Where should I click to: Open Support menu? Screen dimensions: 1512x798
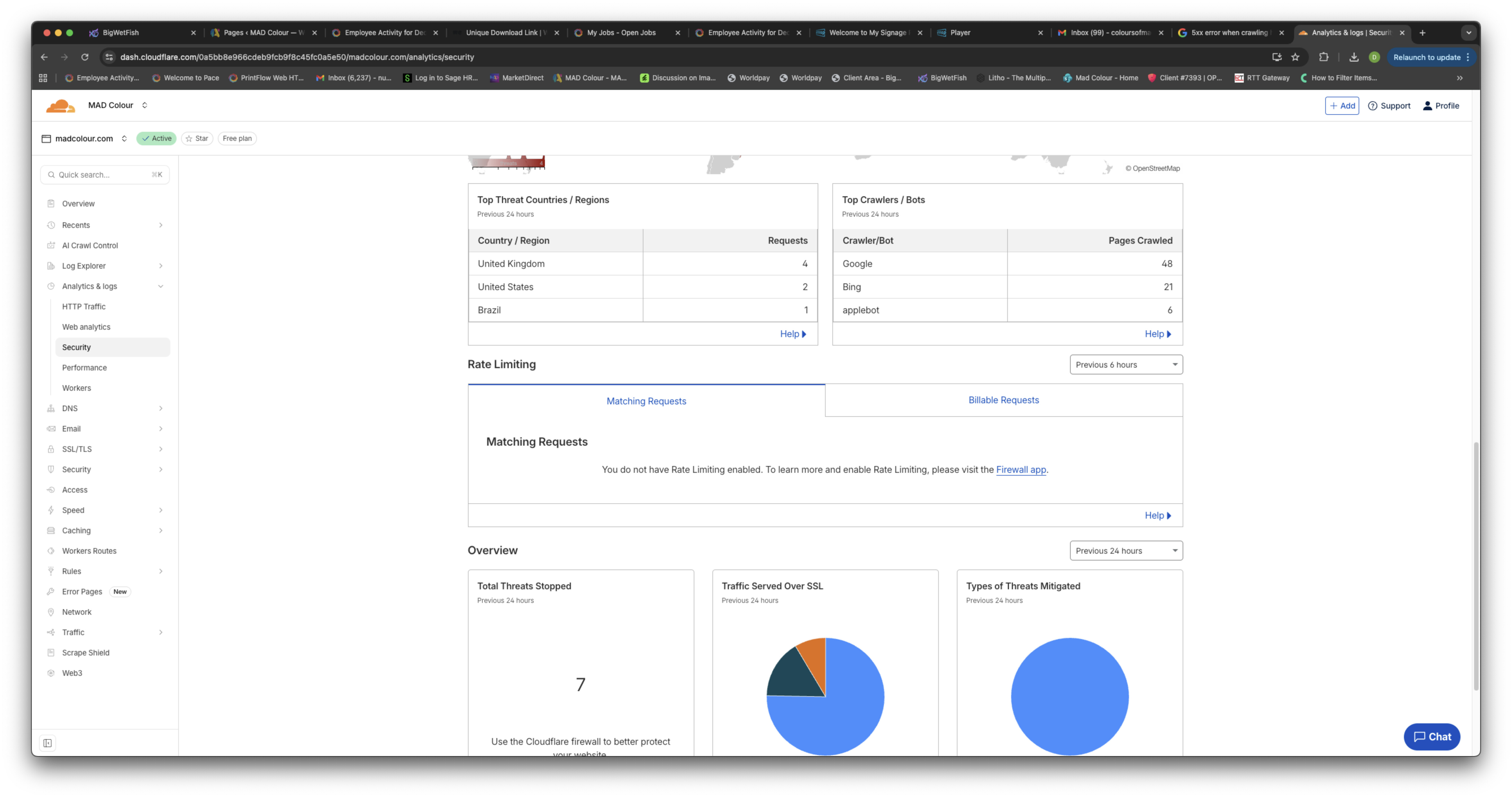click(1389, 106)
